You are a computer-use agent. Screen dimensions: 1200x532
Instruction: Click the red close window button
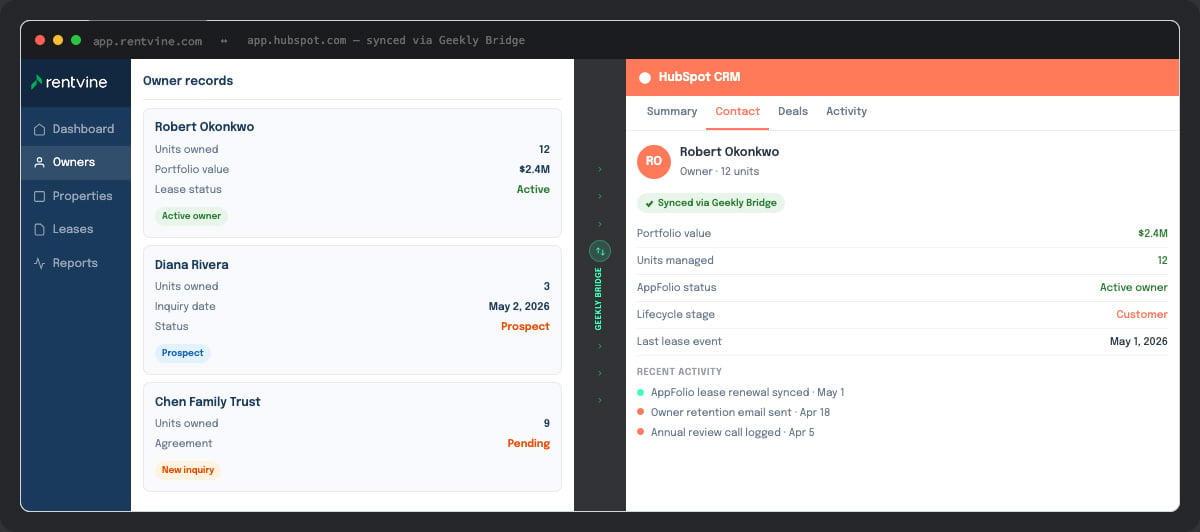click(x=40, y=40)
